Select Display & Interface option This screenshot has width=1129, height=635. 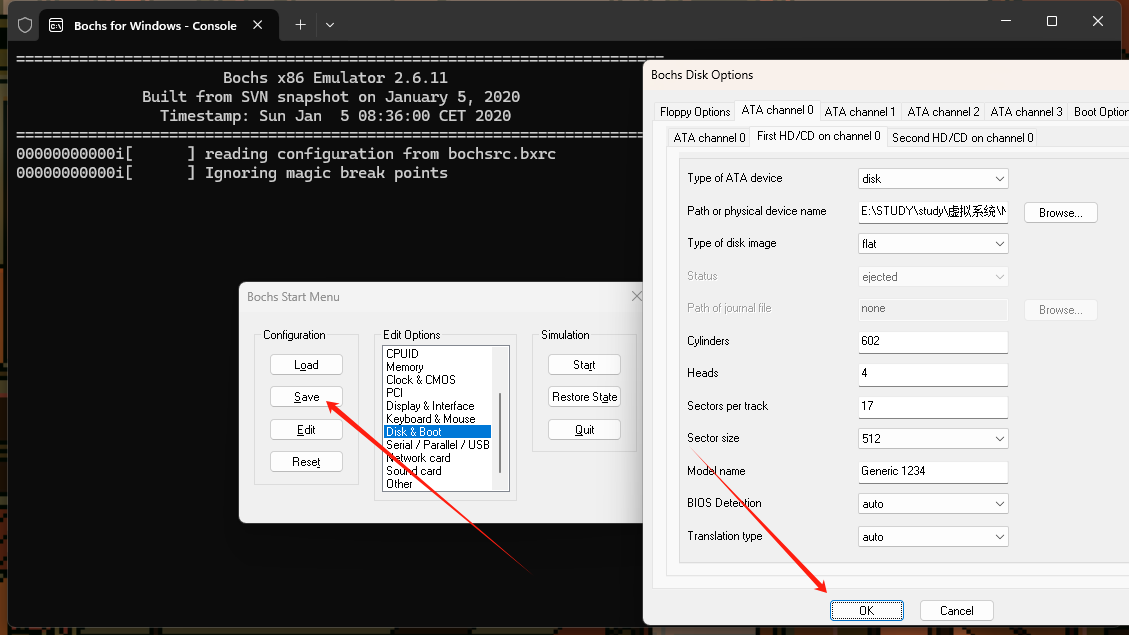click(x=430, y=406)
